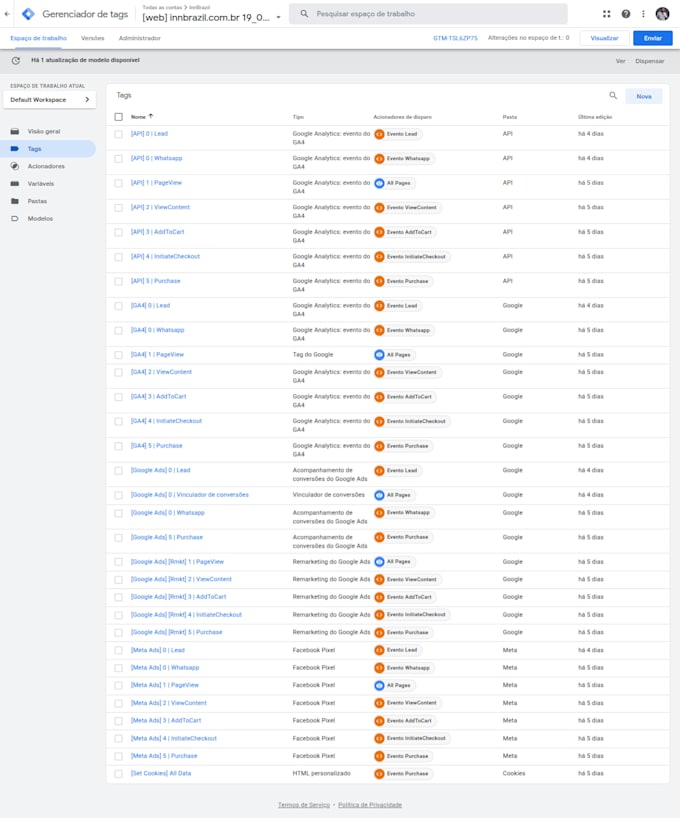Screen dimensions: 680x818
Task: Open Acionadores in the sidebar
Action: 48,166
